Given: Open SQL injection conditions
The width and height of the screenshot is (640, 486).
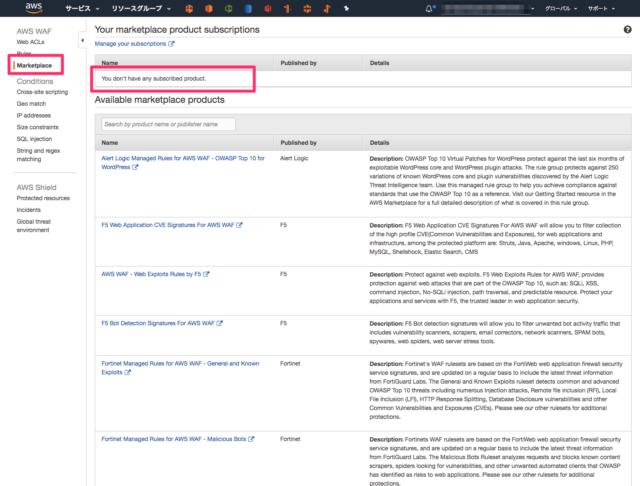Looking at the screenshot, I should point(34,139).
